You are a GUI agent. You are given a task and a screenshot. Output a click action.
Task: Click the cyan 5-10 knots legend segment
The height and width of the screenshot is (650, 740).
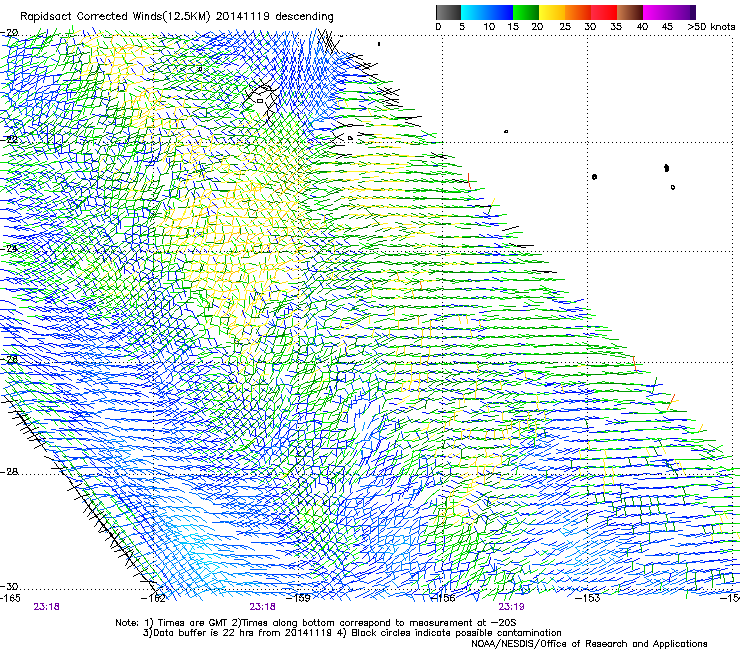point(474,12)
